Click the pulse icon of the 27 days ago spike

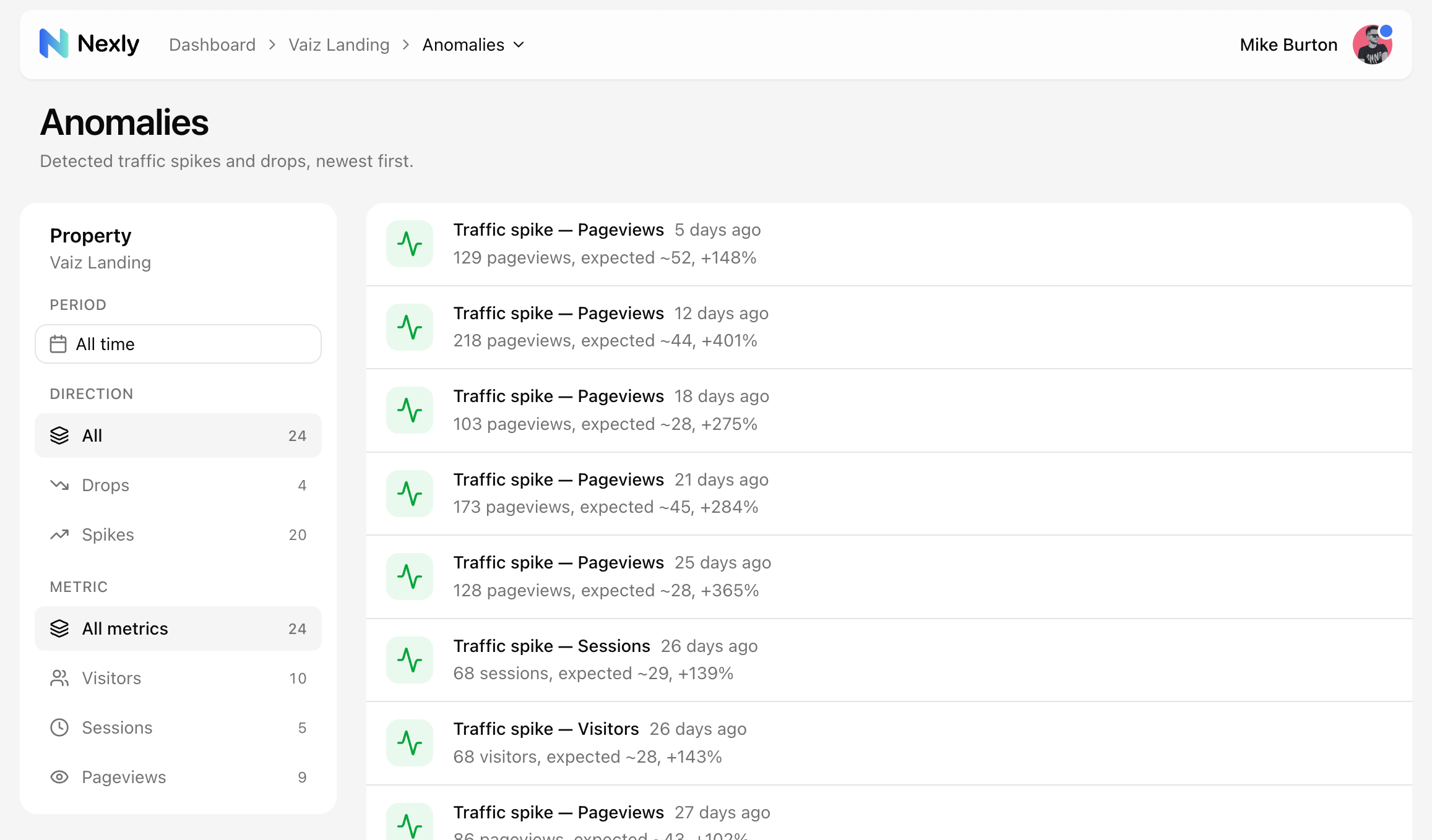tap(410, 823)
